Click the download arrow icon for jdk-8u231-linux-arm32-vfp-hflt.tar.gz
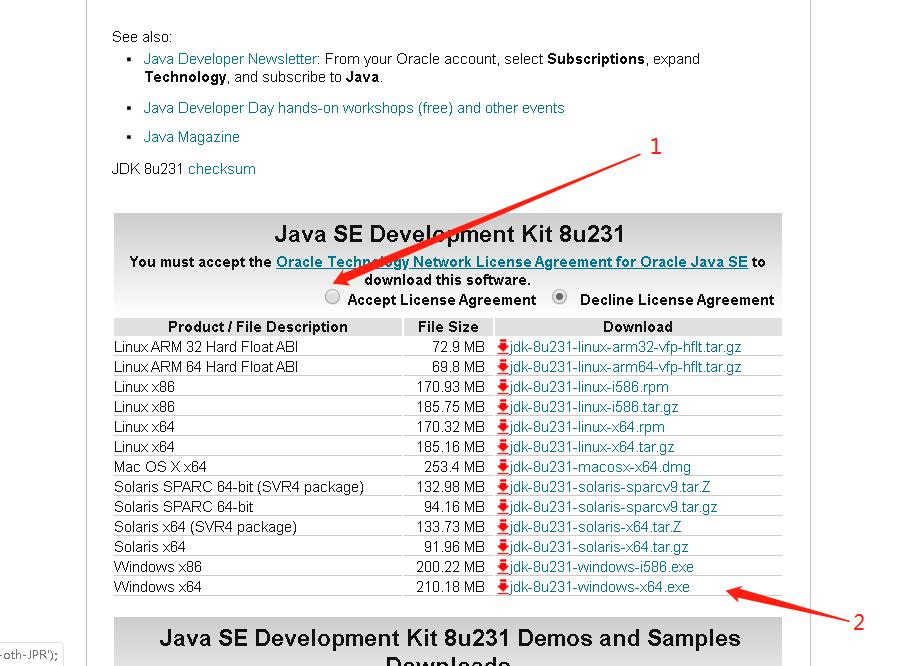Screen dimensions: 912x666 pos(503,347)
